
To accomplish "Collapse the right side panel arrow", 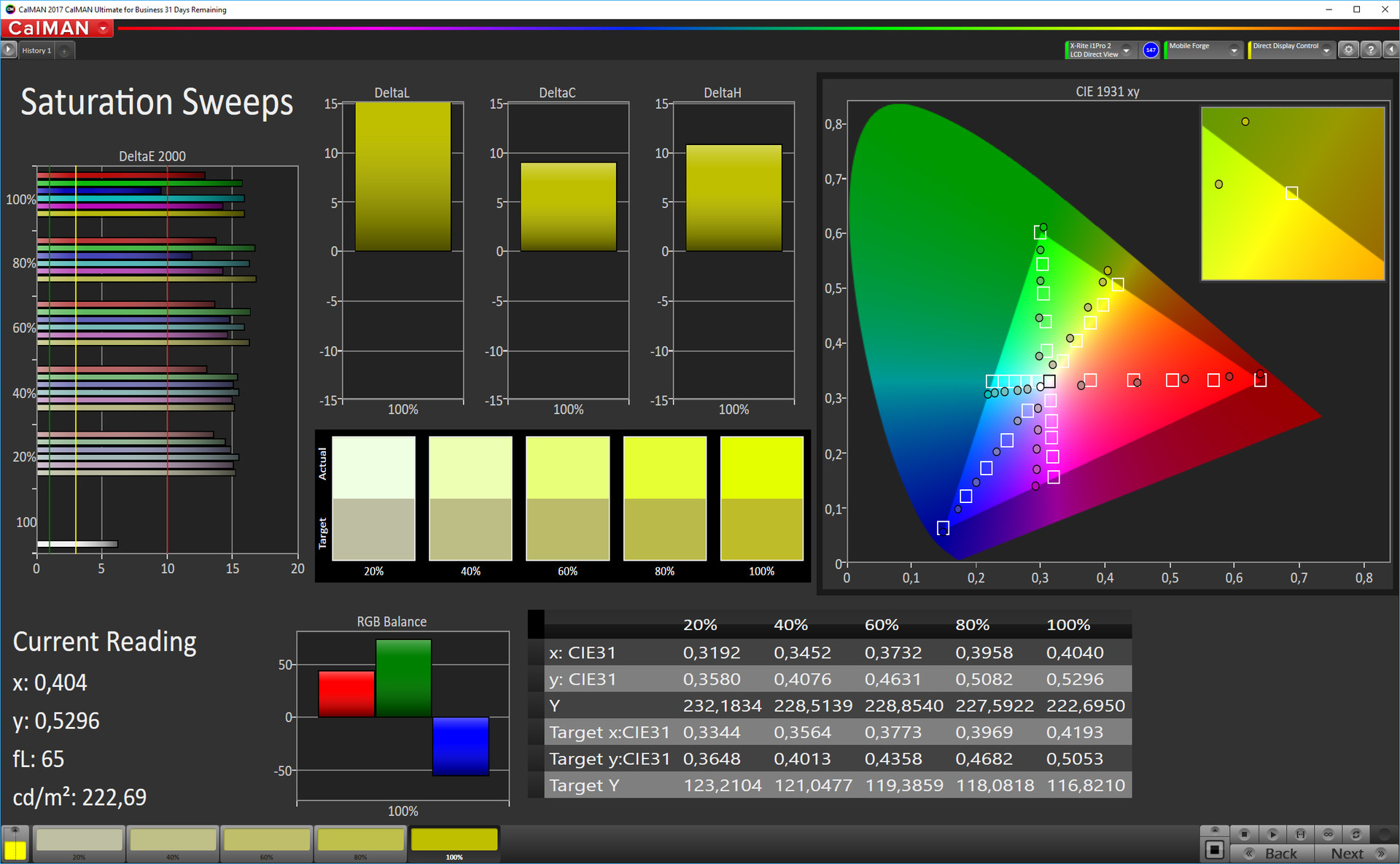I will point(1391,50).
